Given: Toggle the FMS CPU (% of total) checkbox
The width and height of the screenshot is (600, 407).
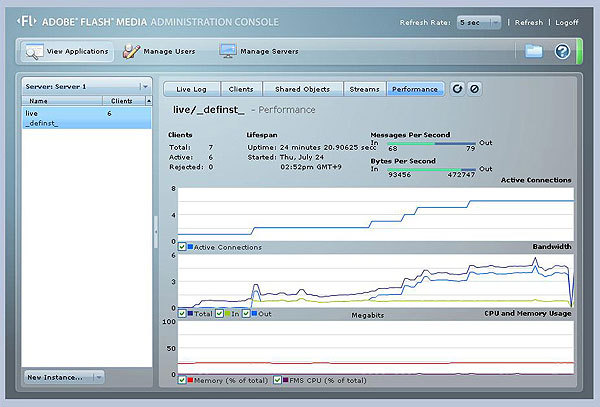Looking at the screenshot, I should pyautogui.click(x=277, y=380).
